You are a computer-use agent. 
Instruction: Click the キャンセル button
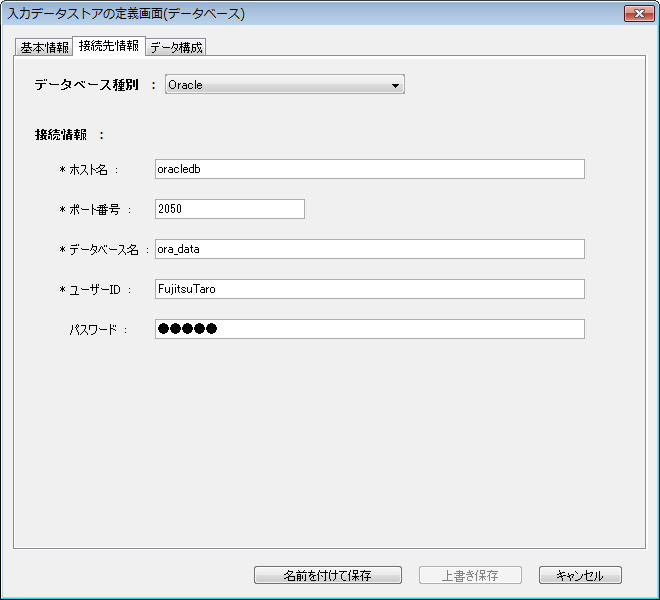(580, 575)
